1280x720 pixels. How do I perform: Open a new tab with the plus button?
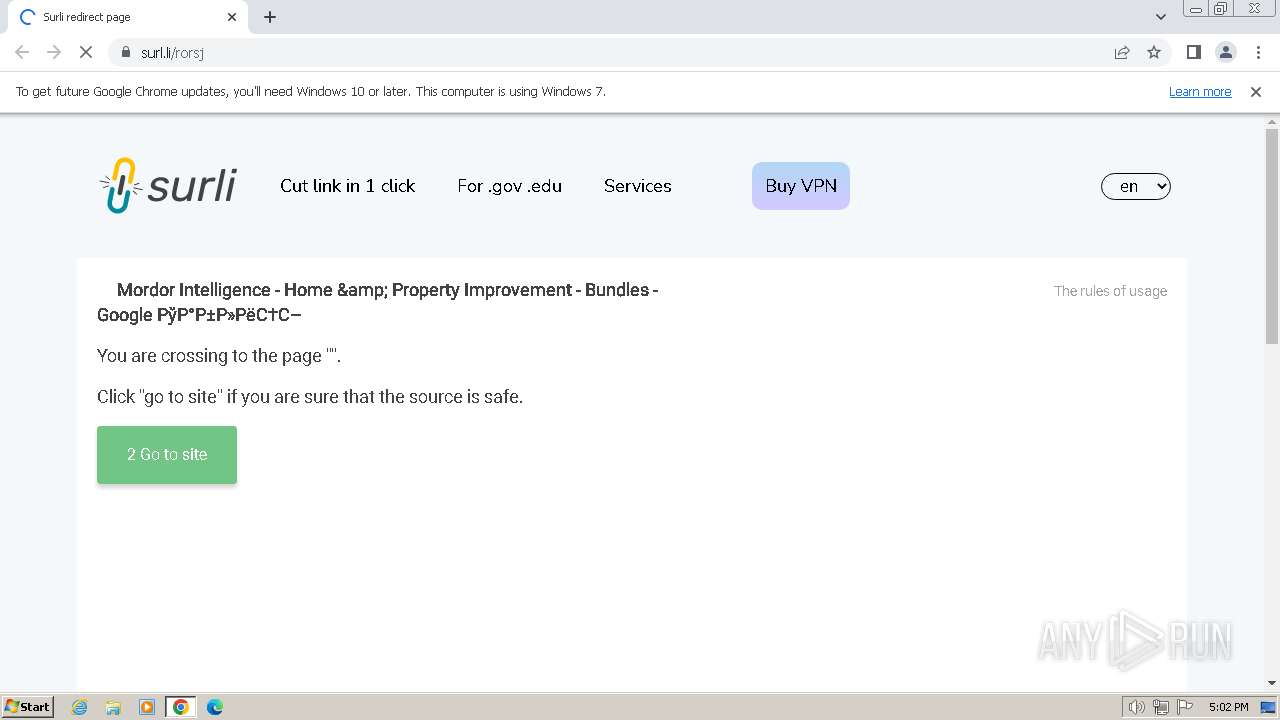click(270, 17)
